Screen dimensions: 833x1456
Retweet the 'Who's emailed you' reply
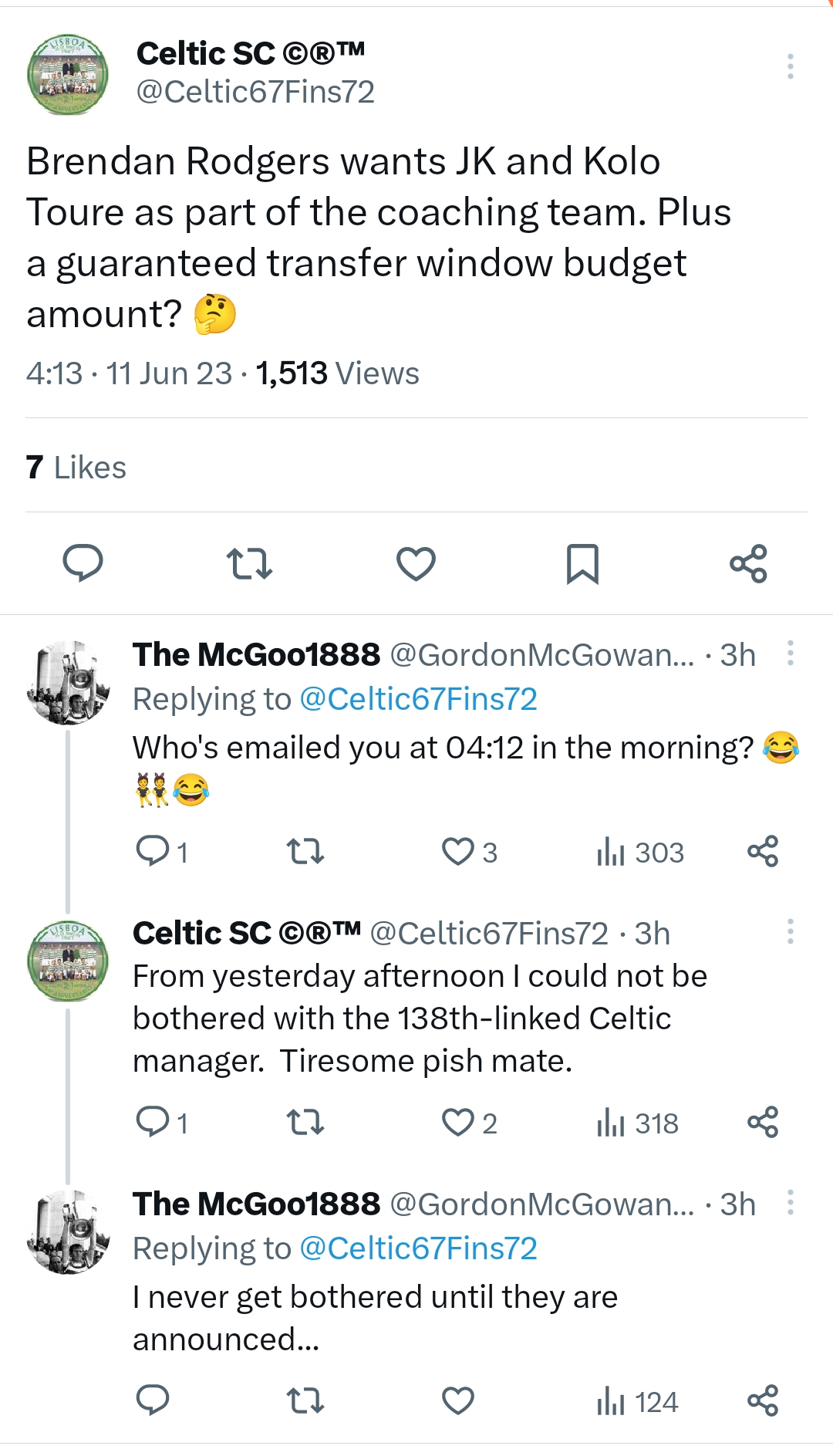[x=305, y=852]
